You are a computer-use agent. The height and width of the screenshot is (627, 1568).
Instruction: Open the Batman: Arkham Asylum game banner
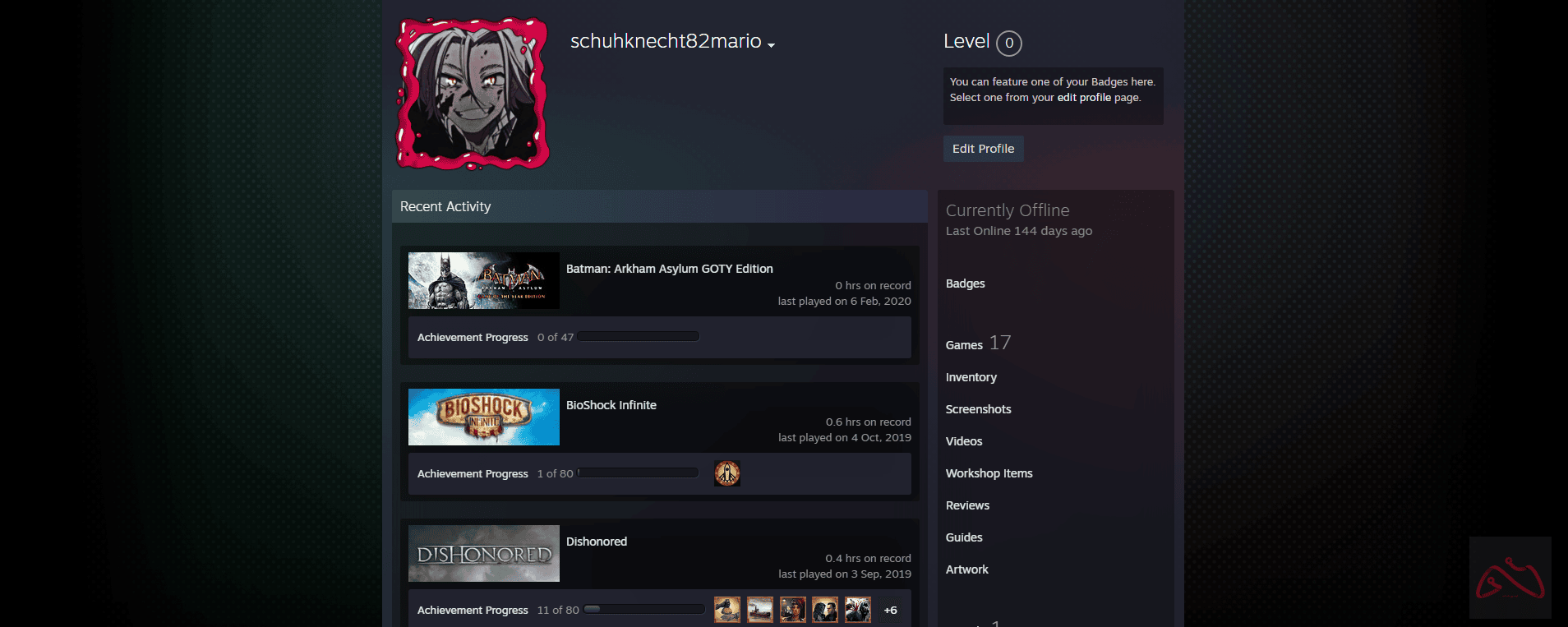pyautogui.click(x=484, y=281)
